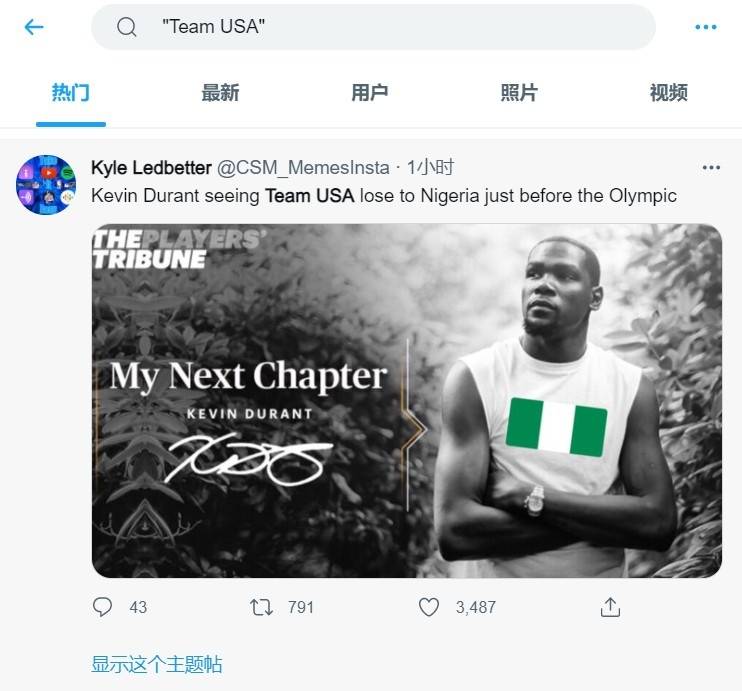
Task: Like the Kevin Durant tweet
Action: pyautogui.click(x=429, y=607)
